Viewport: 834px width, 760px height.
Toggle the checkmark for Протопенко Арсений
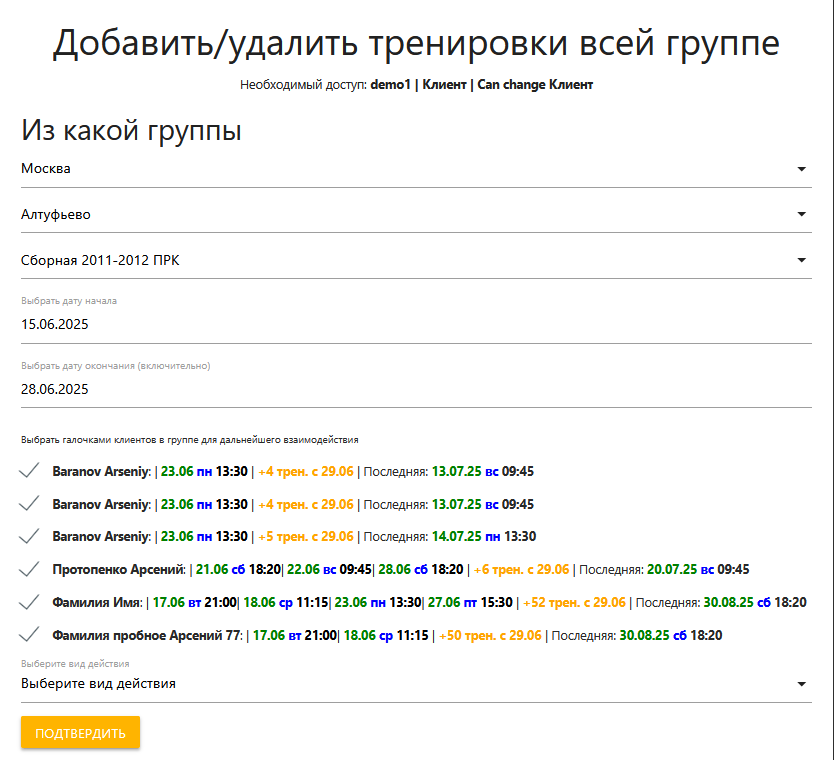tap(29, 569)
